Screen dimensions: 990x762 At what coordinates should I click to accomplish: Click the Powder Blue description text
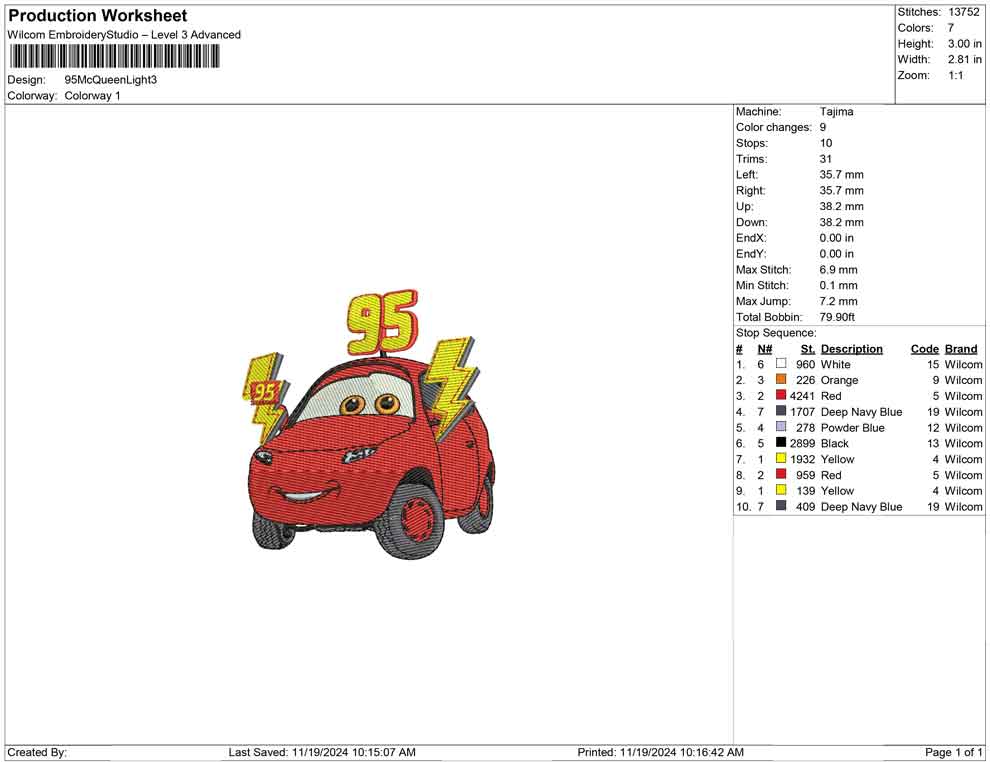(x=852, y=427)
